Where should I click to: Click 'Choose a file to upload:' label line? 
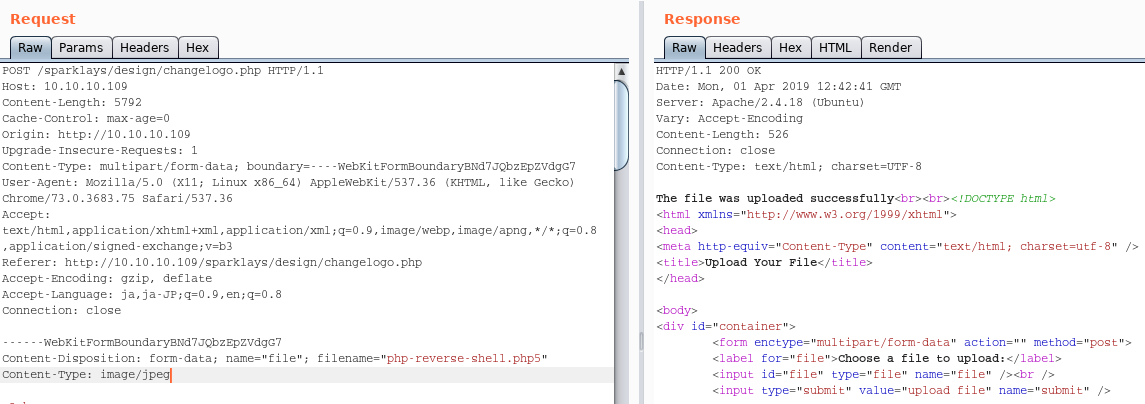(886, 359)
